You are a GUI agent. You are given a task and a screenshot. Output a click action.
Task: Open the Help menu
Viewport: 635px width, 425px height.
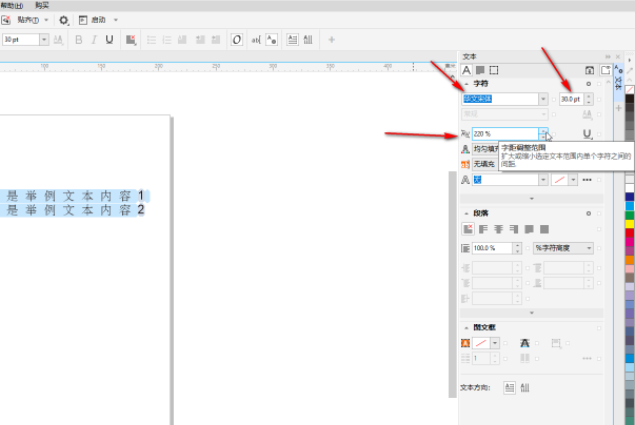[x=12, y=5]
